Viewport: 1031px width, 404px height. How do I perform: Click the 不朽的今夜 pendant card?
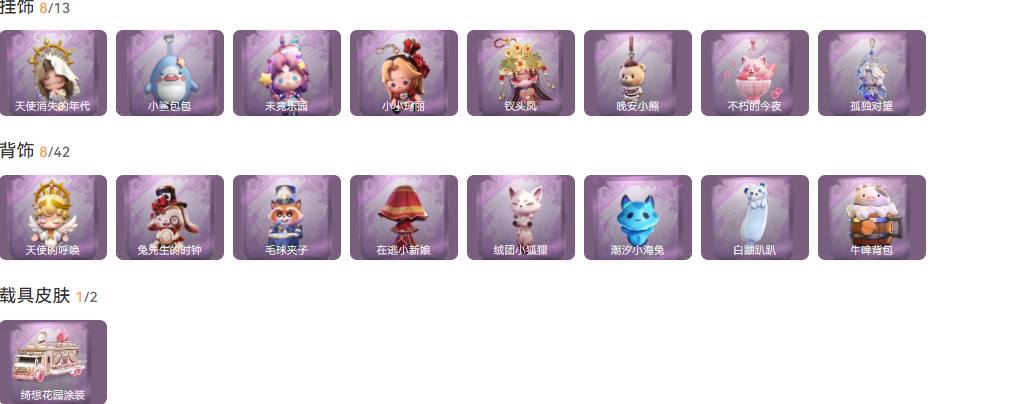pyautogui.click(x=755, y=73)
